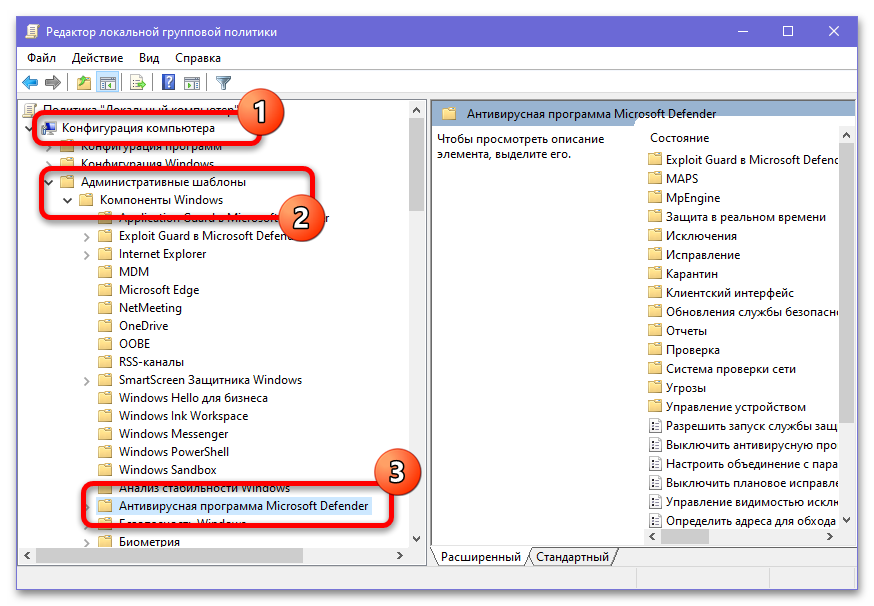The width and height of the screenshot is (874, 606).
Task: Click the Export list toolbar icon
Action: point(137,83)
